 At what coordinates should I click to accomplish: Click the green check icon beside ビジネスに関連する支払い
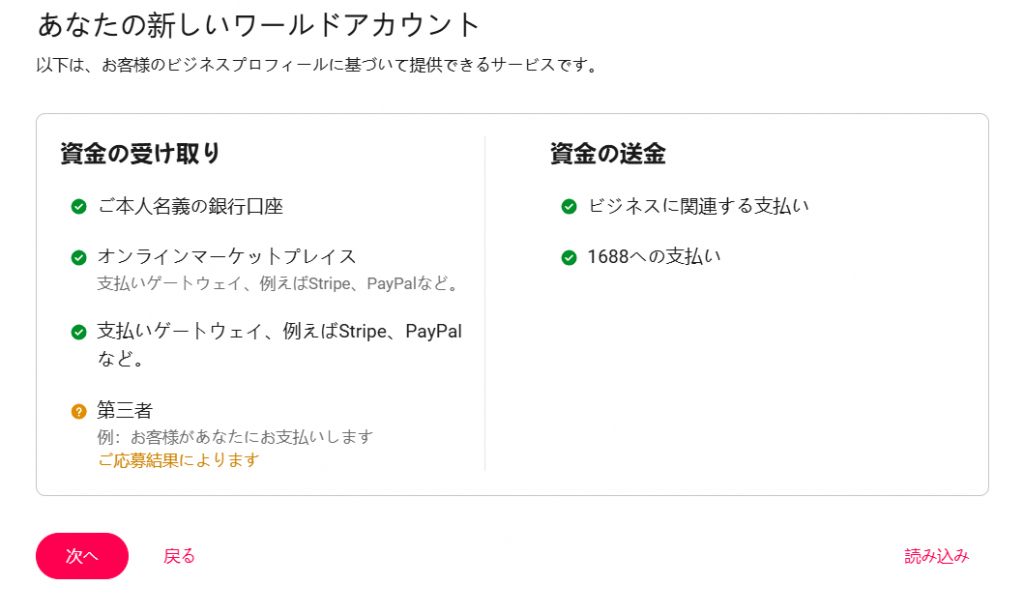tap(569, 207)
